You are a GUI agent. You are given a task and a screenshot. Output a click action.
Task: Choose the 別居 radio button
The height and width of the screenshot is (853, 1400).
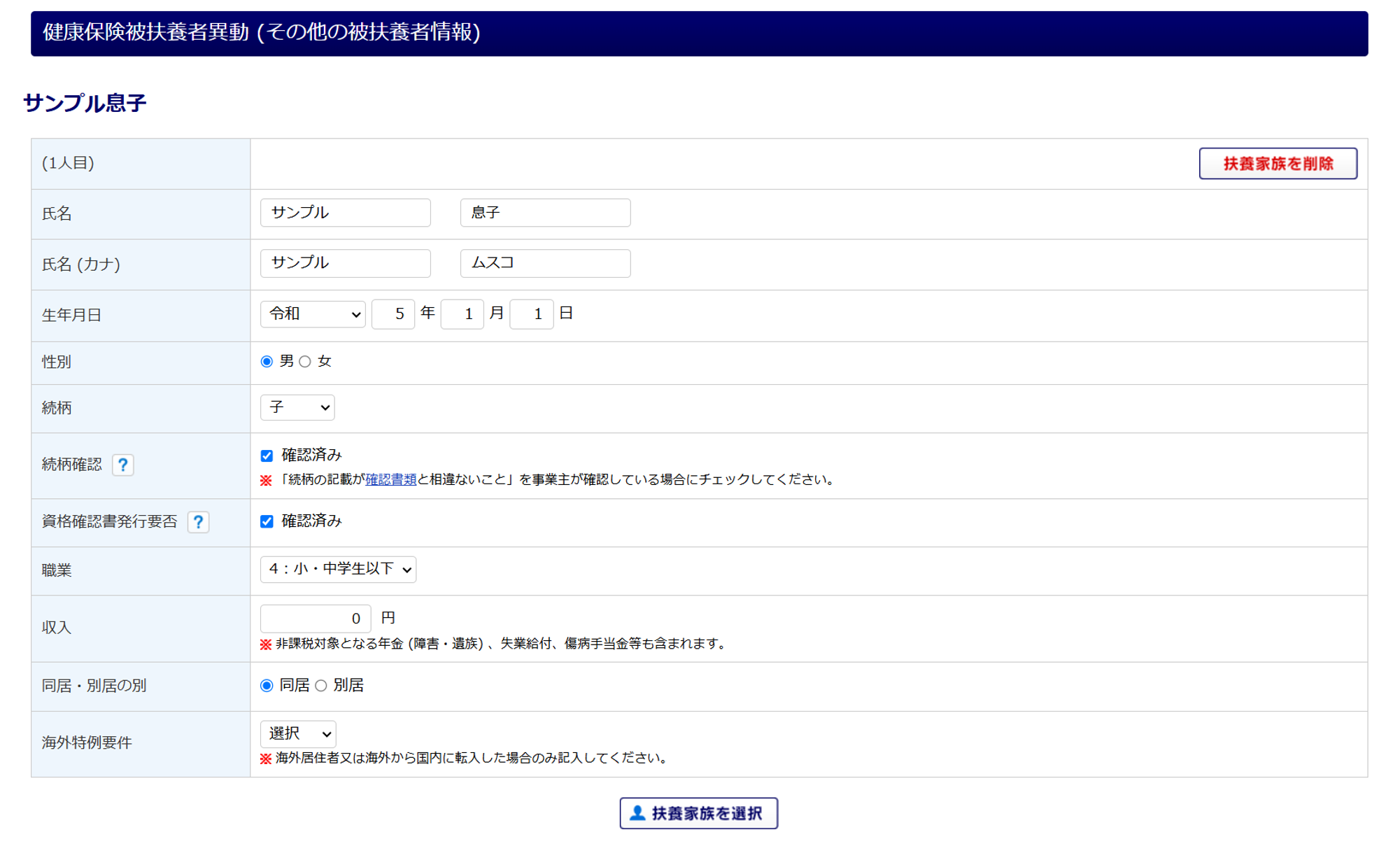coord(321,686)
